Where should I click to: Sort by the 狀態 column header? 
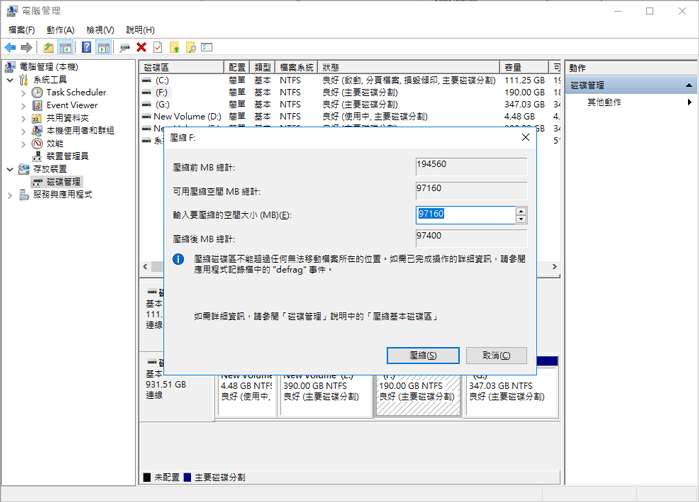(x=409, y=67)
